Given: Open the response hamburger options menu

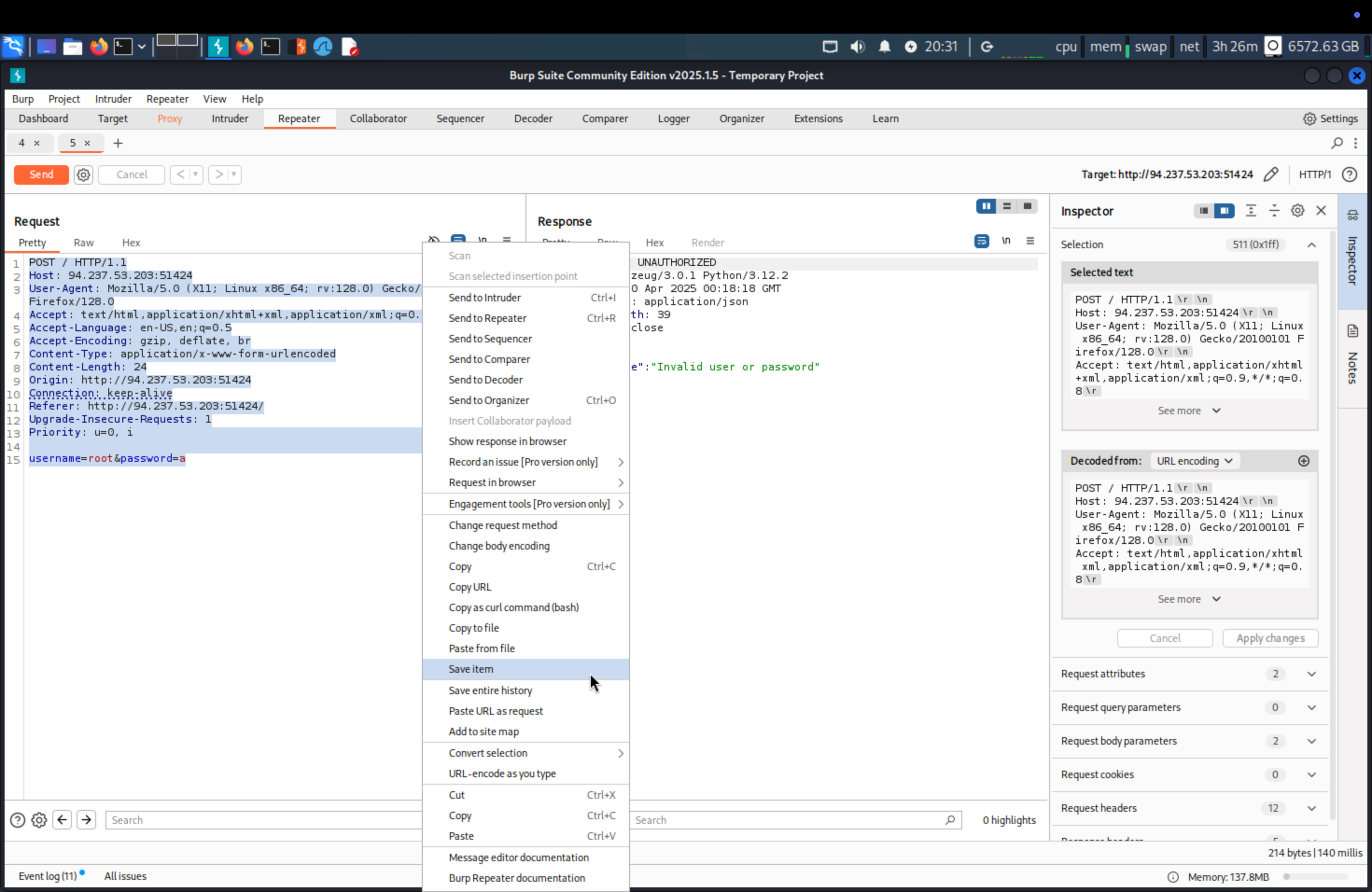Looking at the screenshot, I should point(1030,241).
